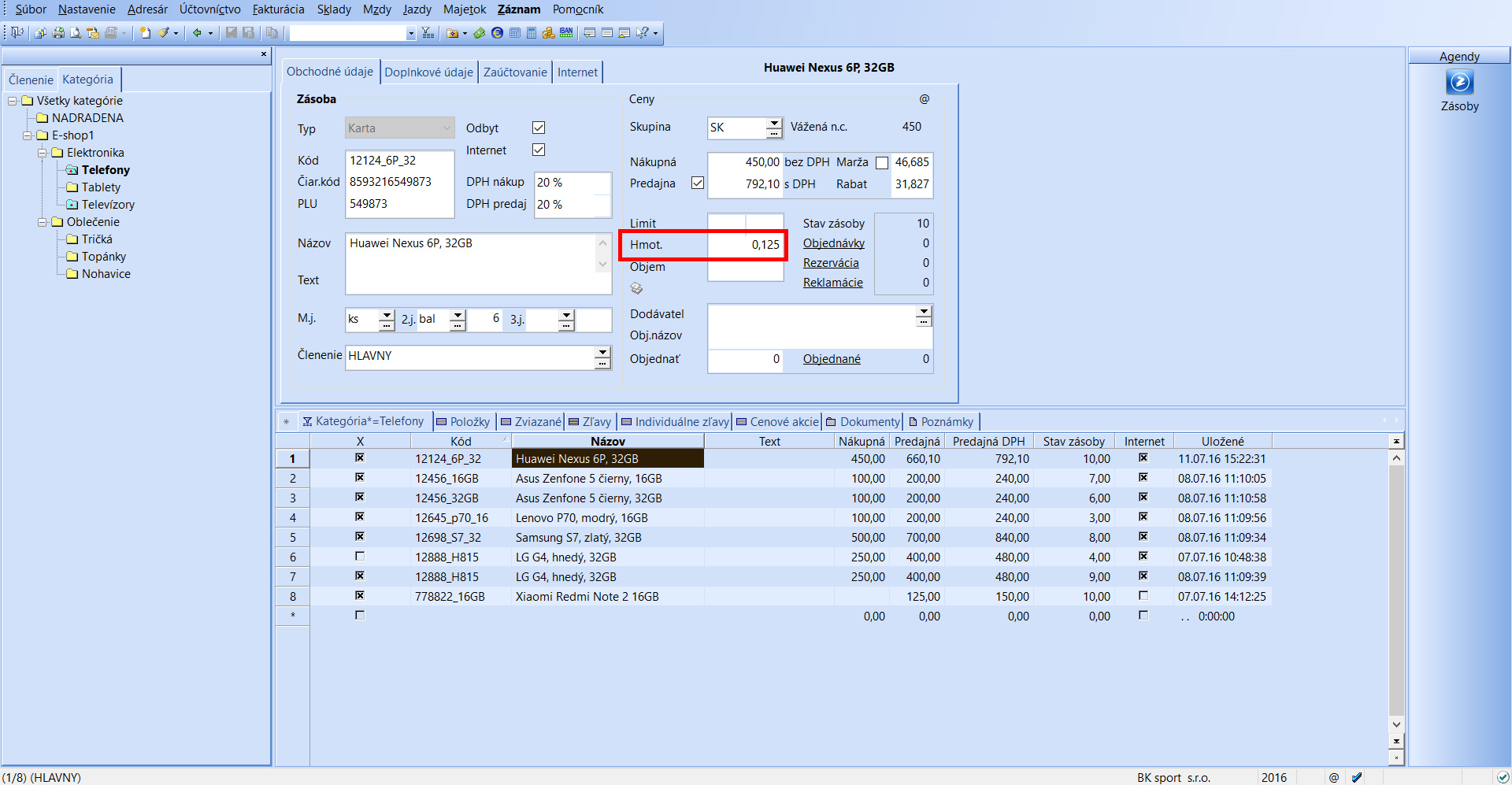Open the Objednávky link
Viewport: 1512px width, 785px height.
click(x=834, y=243)
